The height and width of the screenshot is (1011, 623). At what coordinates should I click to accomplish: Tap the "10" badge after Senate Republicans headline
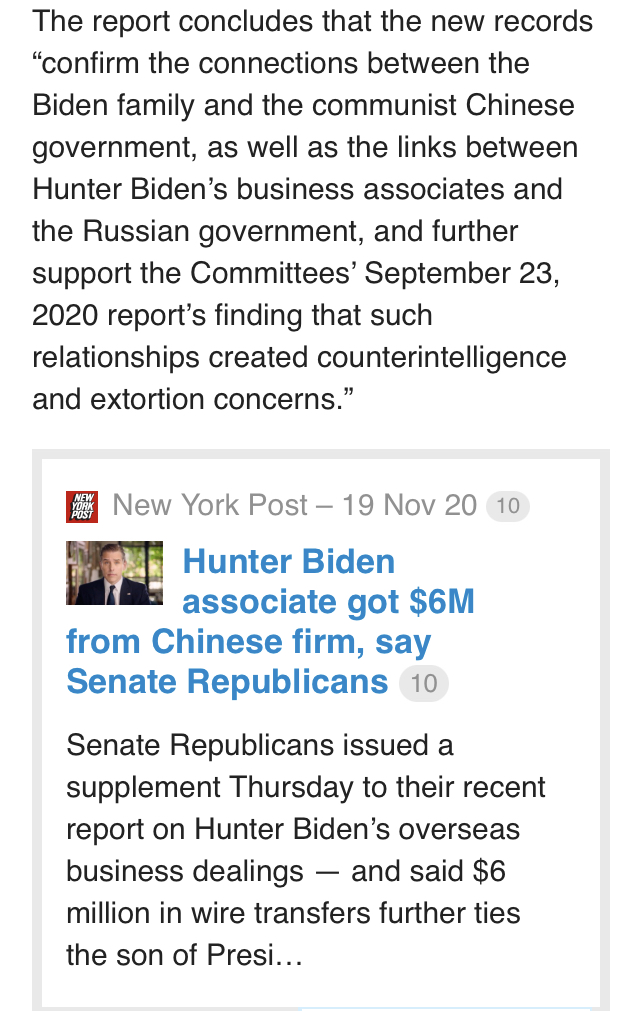coord(424,684)
